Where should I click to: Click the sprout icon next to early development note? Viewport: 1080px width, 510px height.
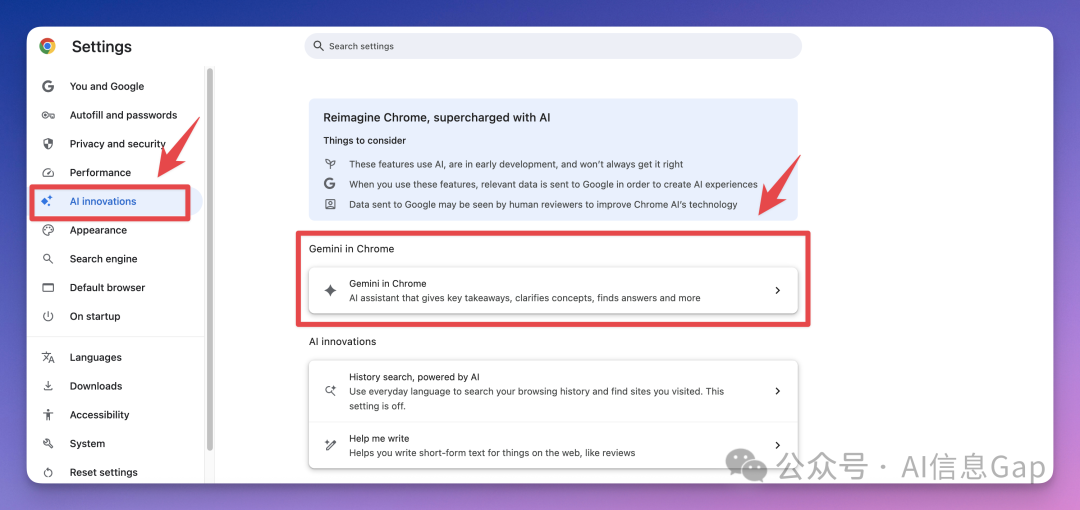point(330,164)
